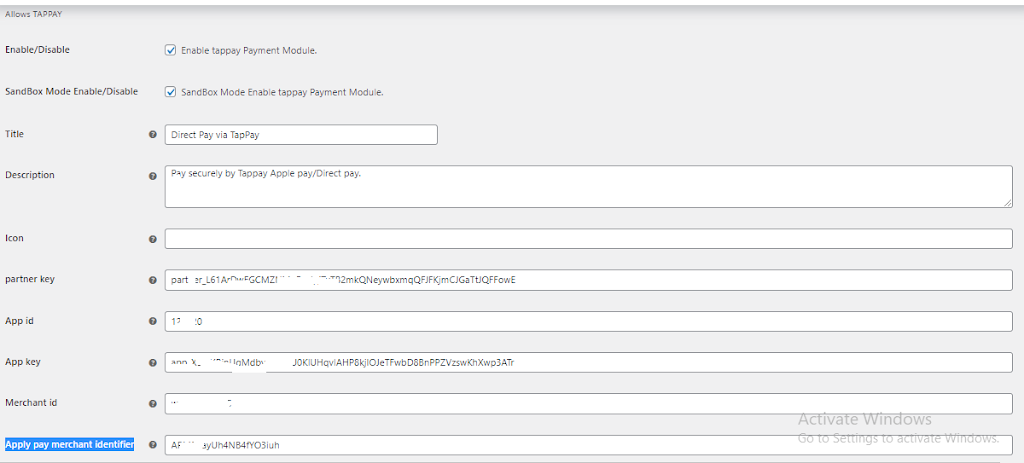This screenshot has width=1024, height=463.
Task: Focus the App key input field
Action: [588, 362]
